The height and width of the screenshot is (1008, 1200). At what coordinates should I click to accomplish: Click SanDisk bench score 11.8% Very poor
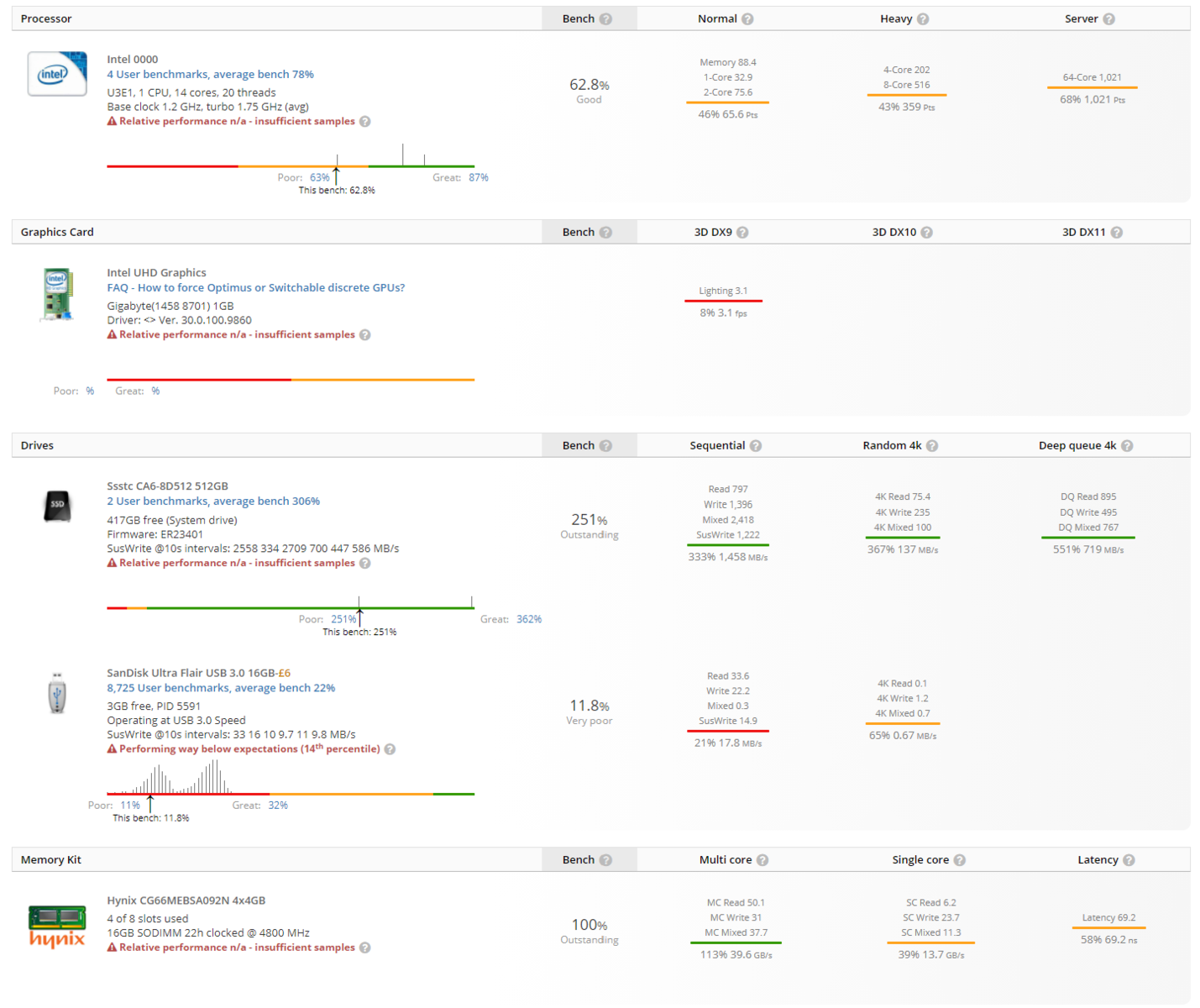(589, 712)
